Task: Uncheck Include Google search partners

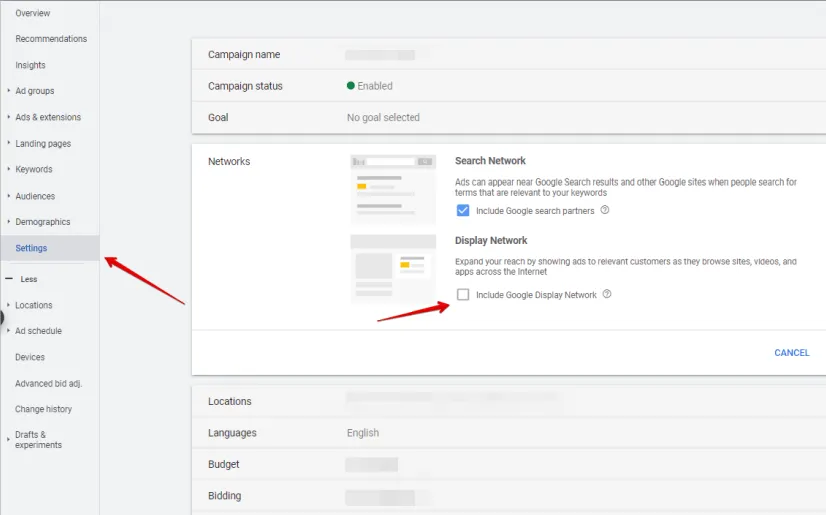Action: click(463, 211)
